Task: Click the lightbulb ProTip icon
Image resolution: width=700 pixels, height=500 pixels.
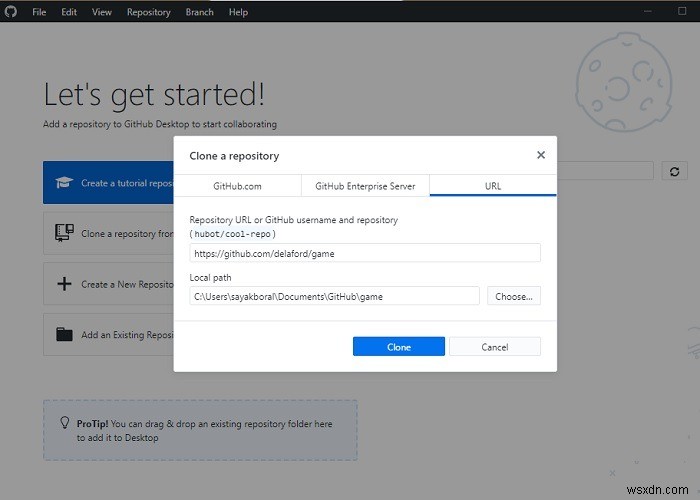Action: click(x=65, y=423)
